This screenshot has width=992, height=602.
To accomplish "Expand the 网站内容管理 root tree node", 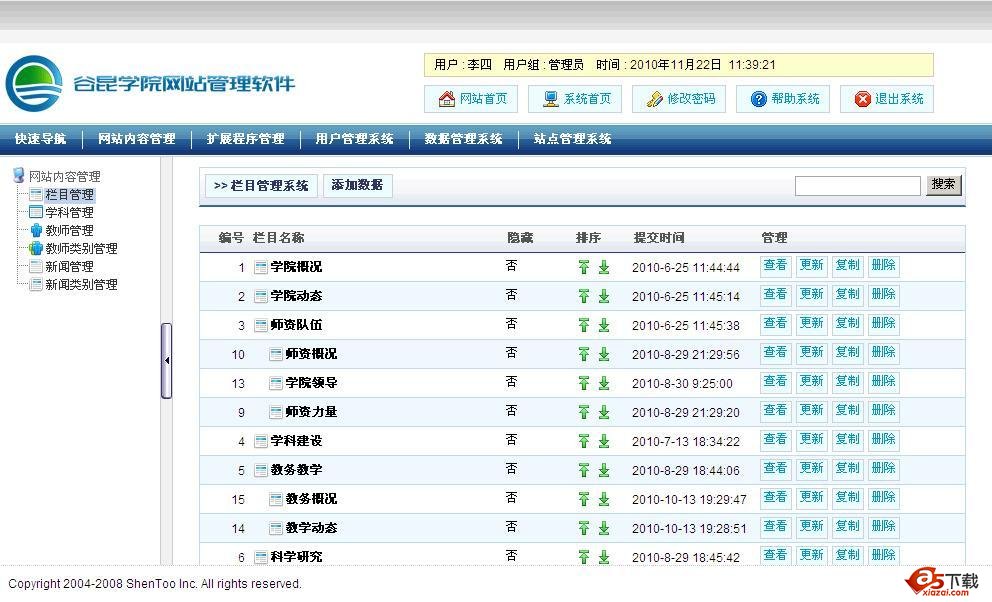I will [x=64, y=177].
